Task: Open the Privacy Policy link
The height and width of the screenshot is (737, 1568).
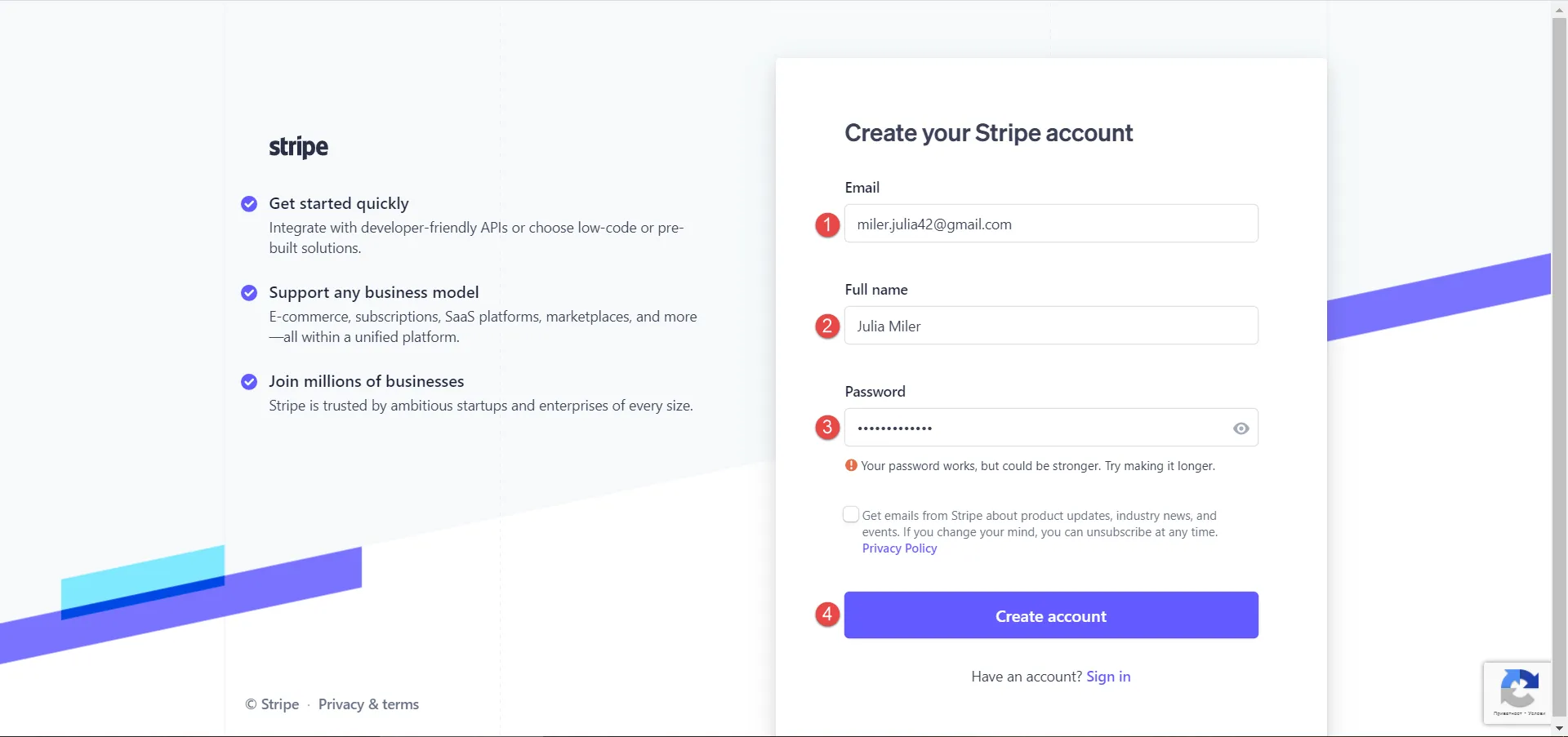Action: (x=898, y=548)
